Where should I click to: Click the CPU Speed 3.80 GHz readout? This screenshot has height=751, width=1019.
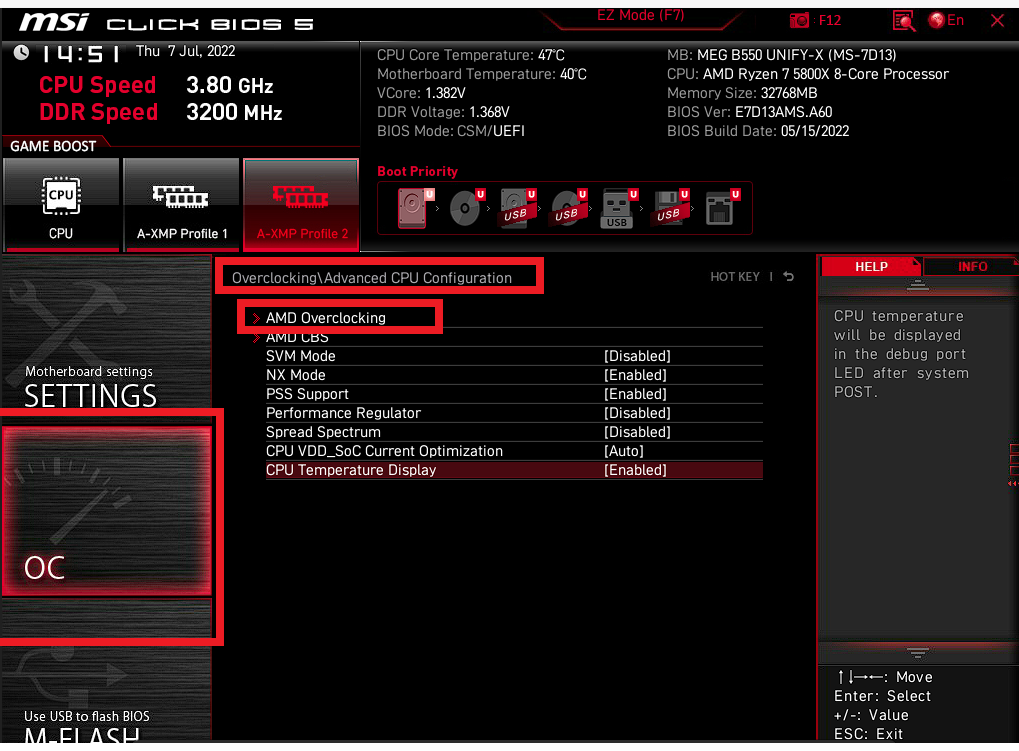[156, 85]
